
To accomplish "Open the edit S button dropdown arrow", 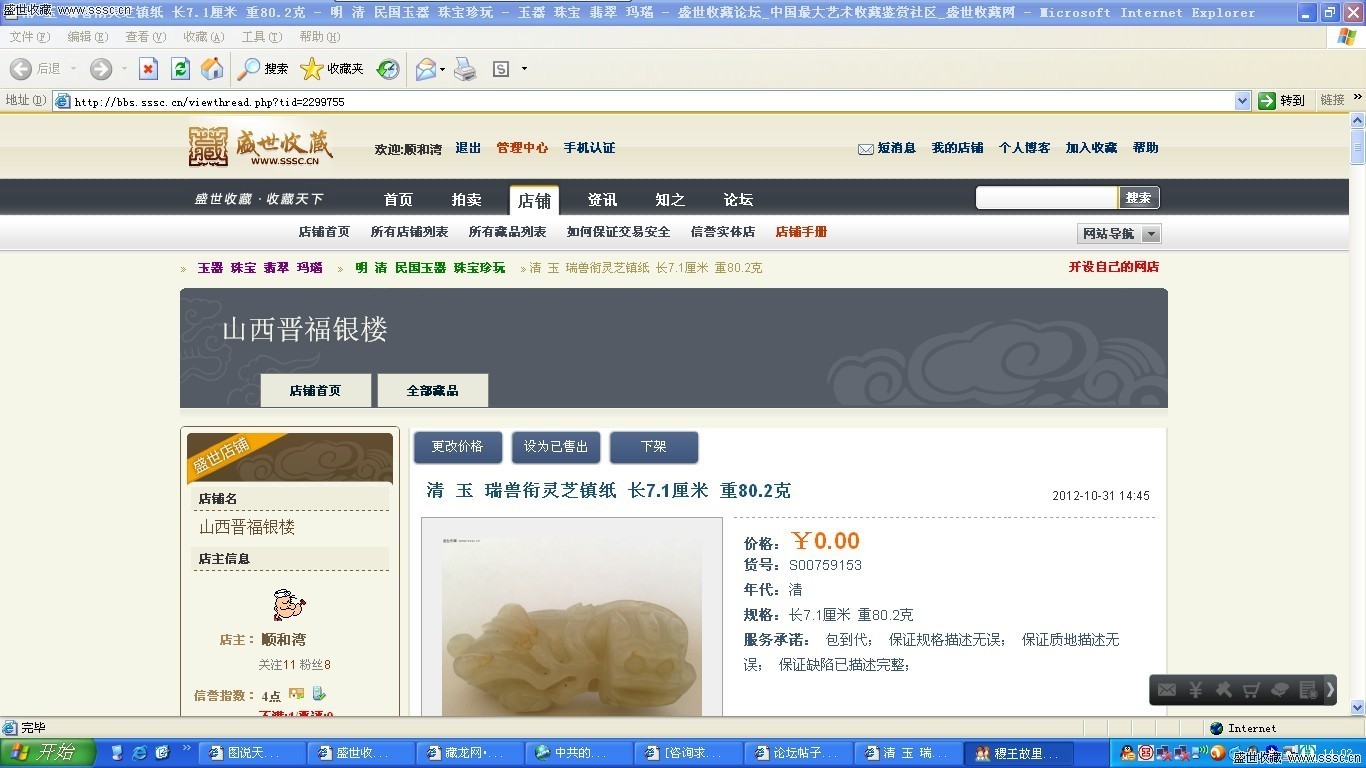I will tap(524, 69).
